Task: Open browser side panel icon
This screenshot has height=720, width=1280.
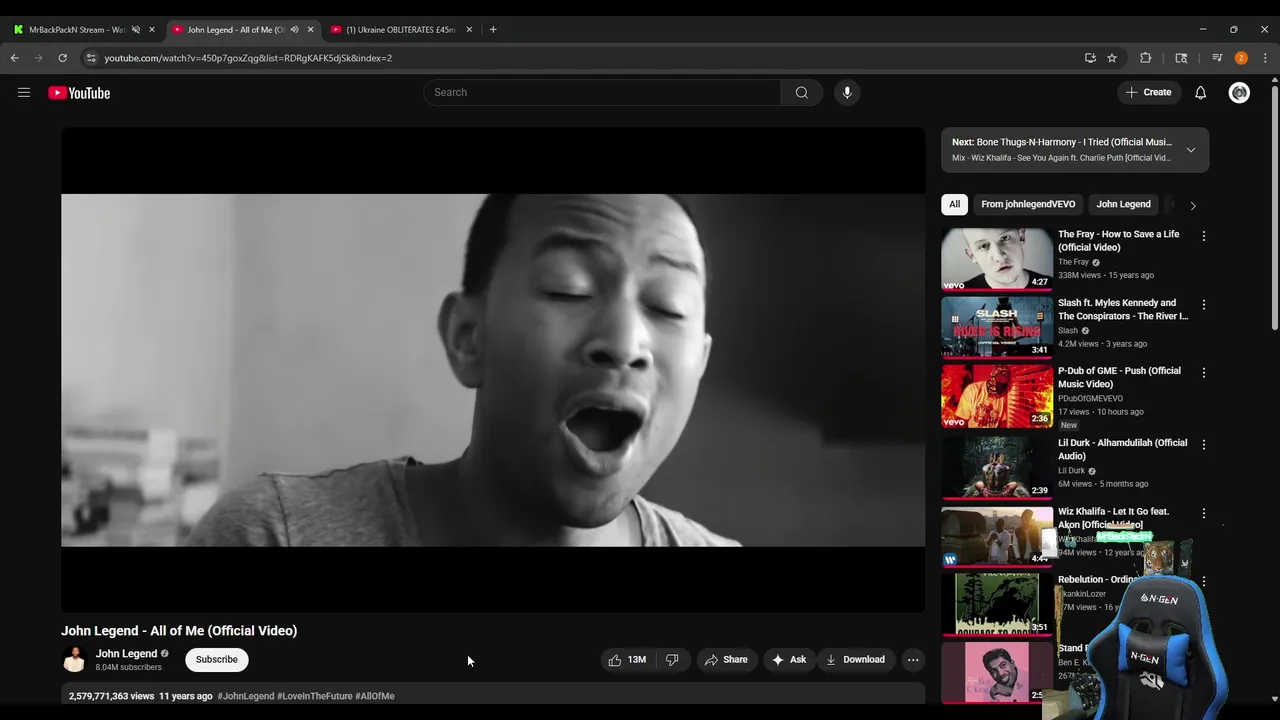Action: [1181, 58]
